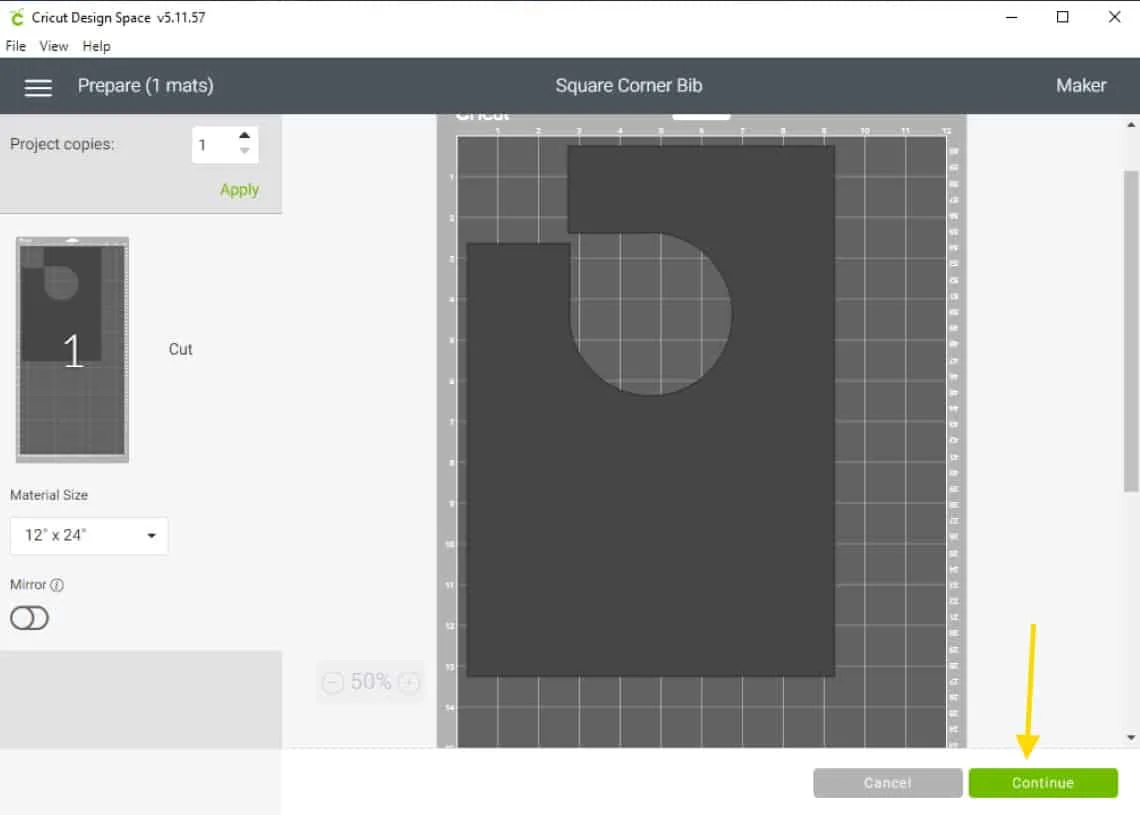This screenshot has width=1140, height=815.
Task: Toggle the Mirror switch
Action: (29, 618)
